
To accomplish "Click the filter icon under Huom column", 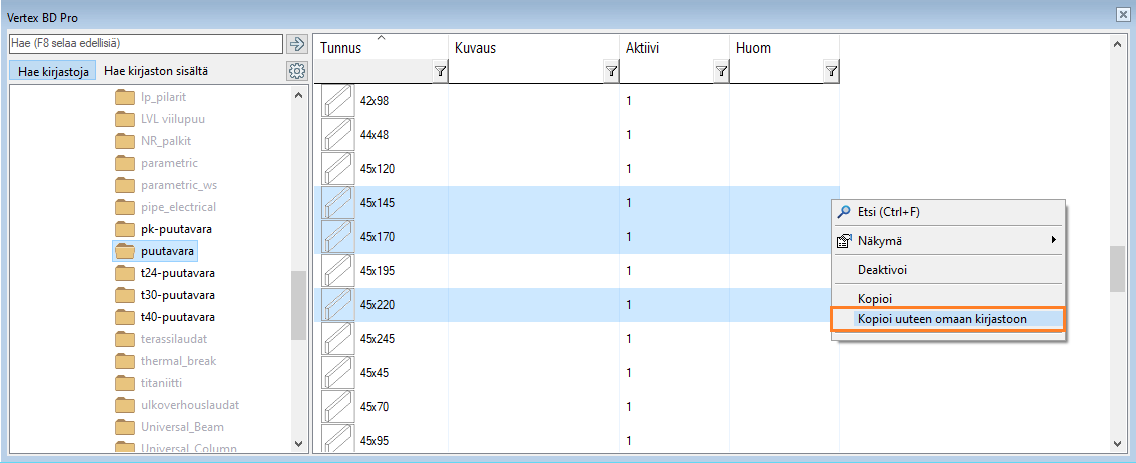I will tap(831, 71).
